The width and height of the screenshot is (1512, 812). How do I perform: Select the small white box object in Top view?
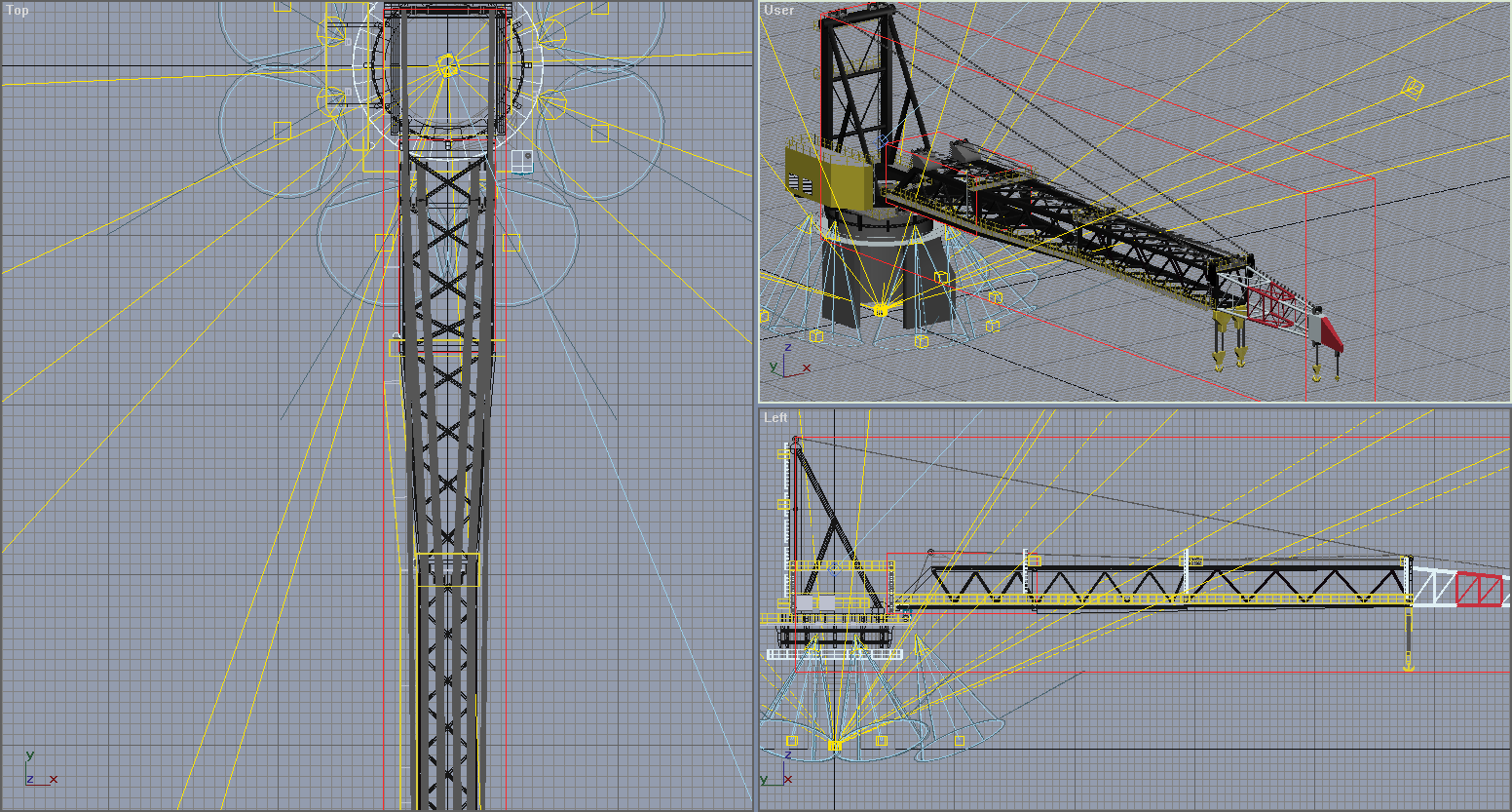(x=522, y=162)
